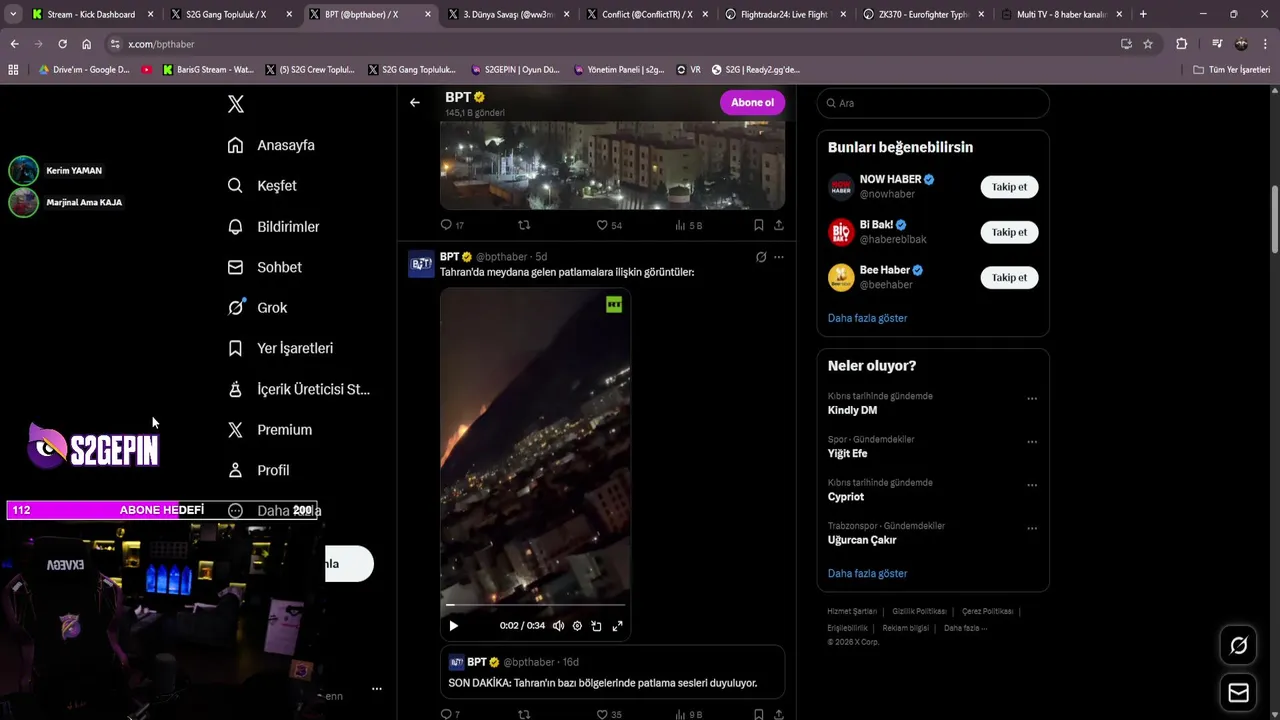Open more options for Uğurcan Çakır trend

1032,528
